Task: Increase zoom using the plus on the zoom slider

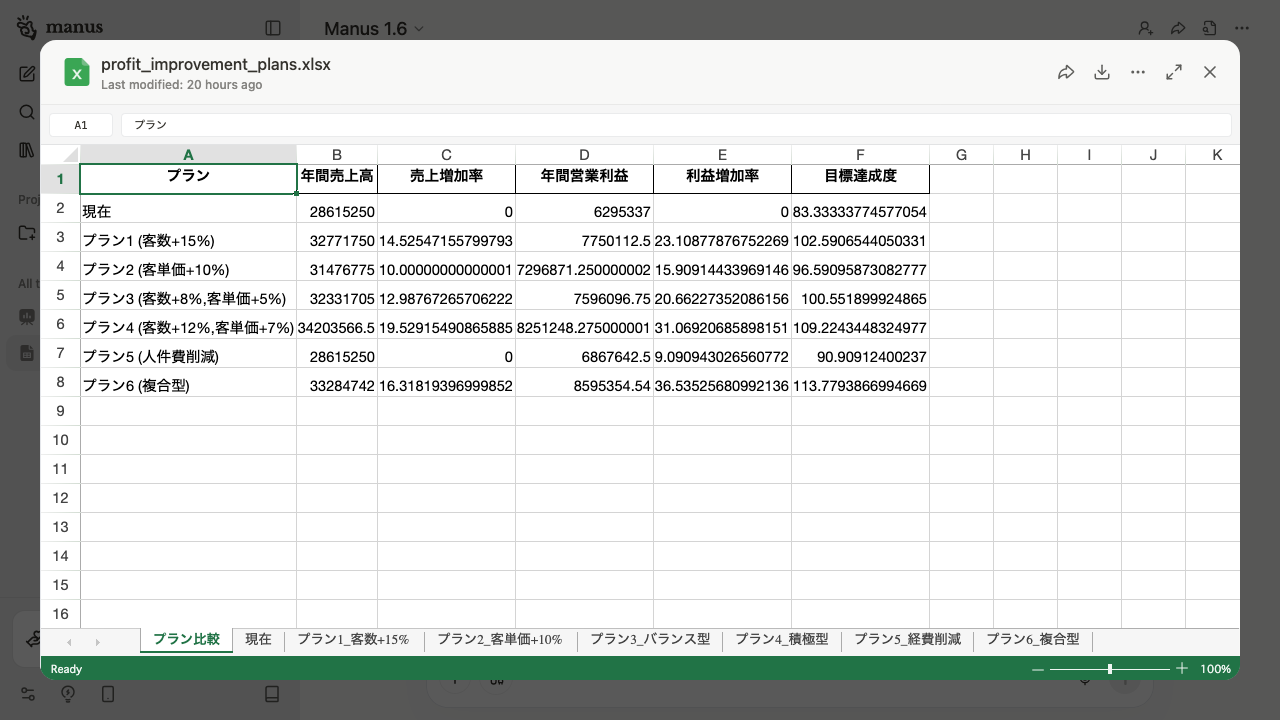Action: pos(1182,668)
